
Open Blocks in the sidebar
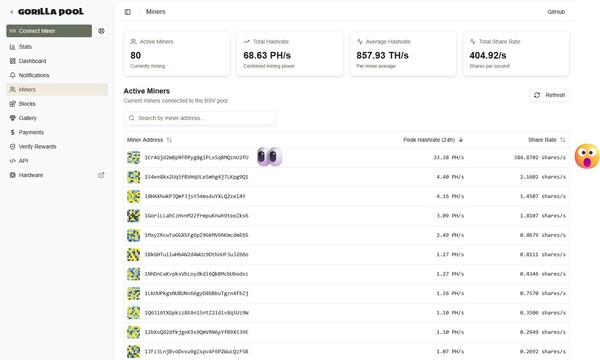click(x=57, y=104)
